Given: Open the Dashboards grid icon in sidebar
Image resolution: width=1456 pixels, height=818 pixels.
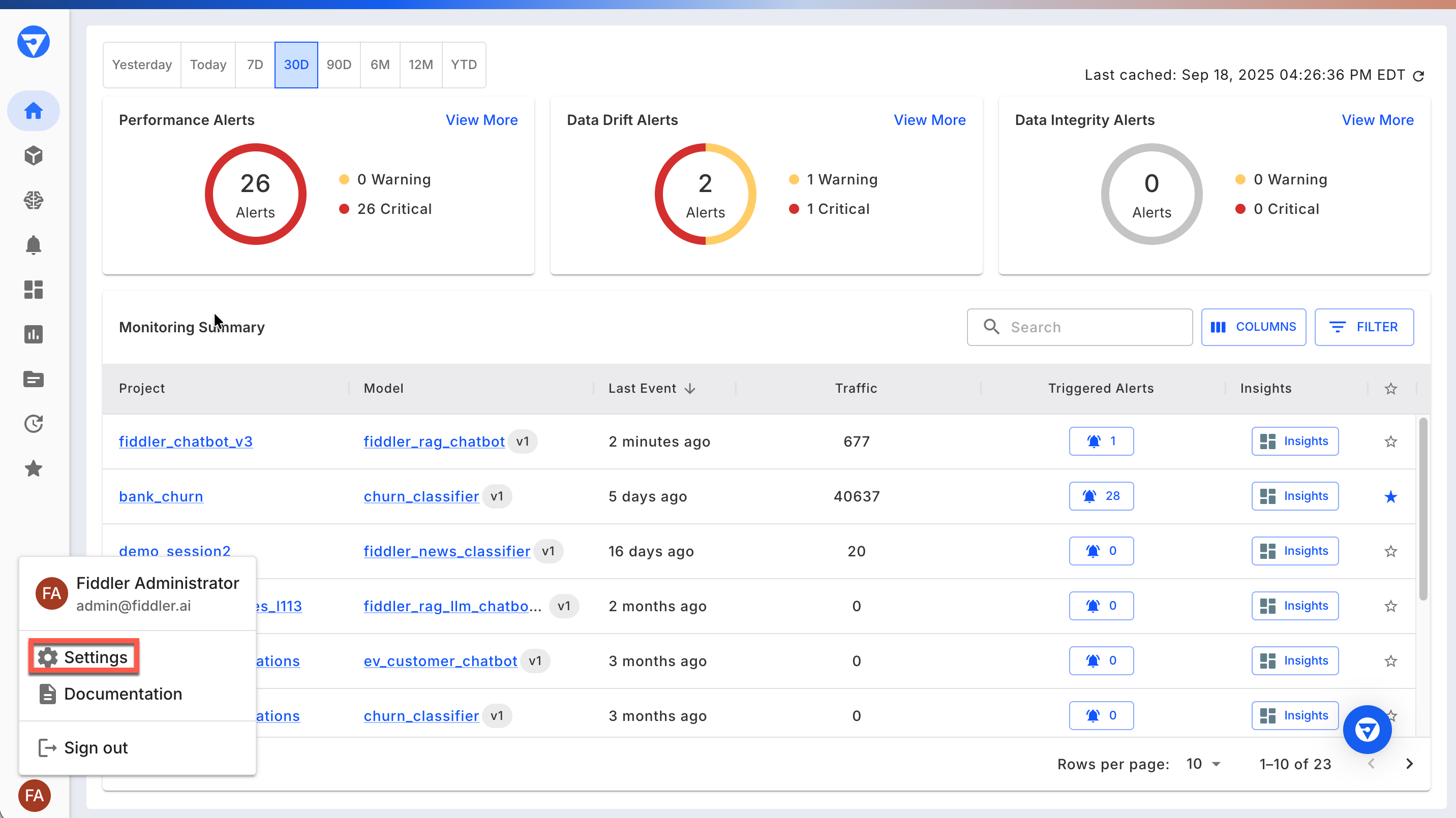Looking at the screenshot, I should (34, 290).
